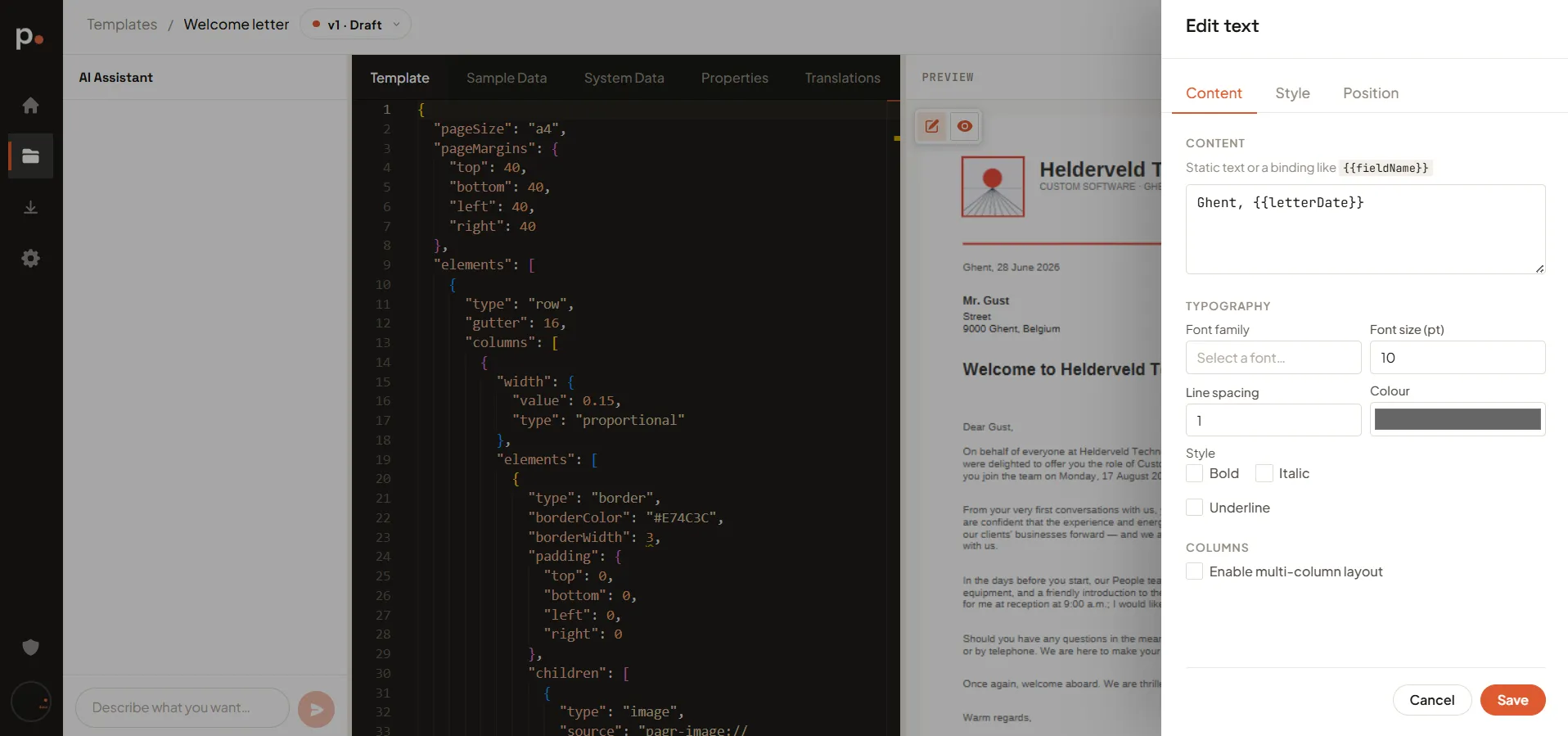Open the Translations tab

pyautogui.click(x=843, y=78)
